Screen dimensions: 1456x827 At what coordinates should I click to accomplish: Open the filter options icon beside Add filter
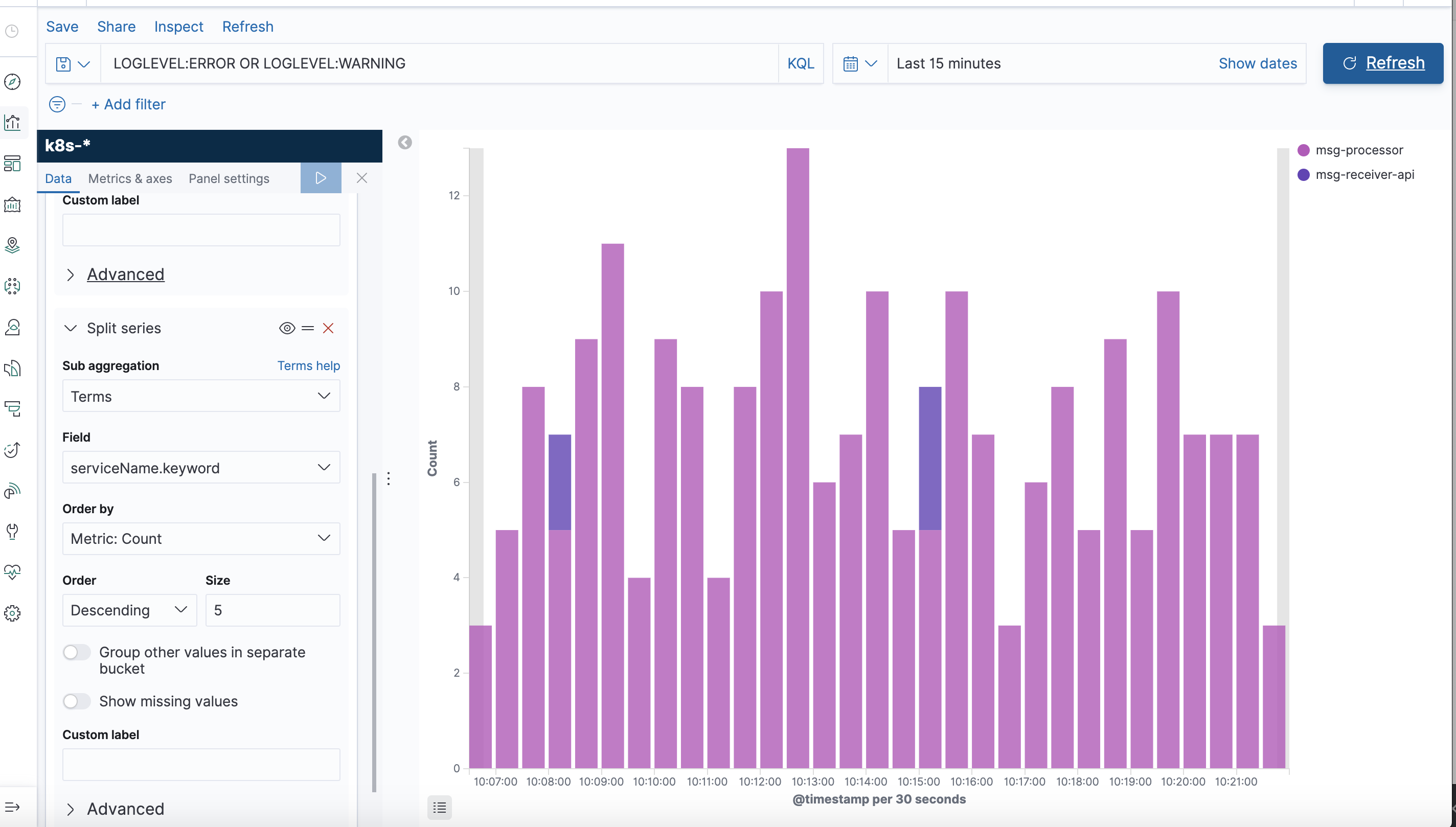point(57,104)
